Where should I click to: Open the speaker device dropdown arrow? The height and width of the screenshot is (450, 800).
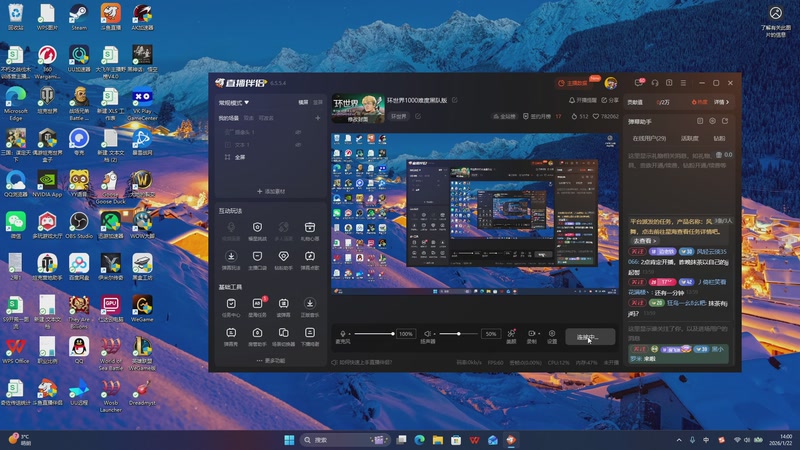(x=434, y=334)
